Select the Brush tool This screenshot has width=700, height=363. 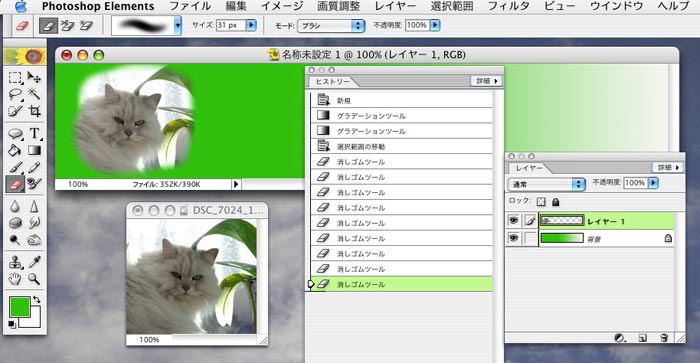click(x=15, y=167)
